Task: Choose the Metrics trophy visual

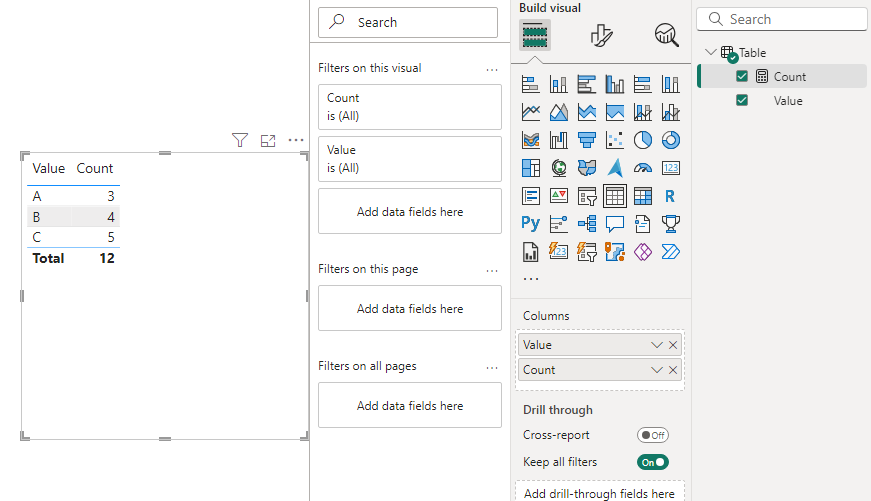Action: tap(670, 224)
